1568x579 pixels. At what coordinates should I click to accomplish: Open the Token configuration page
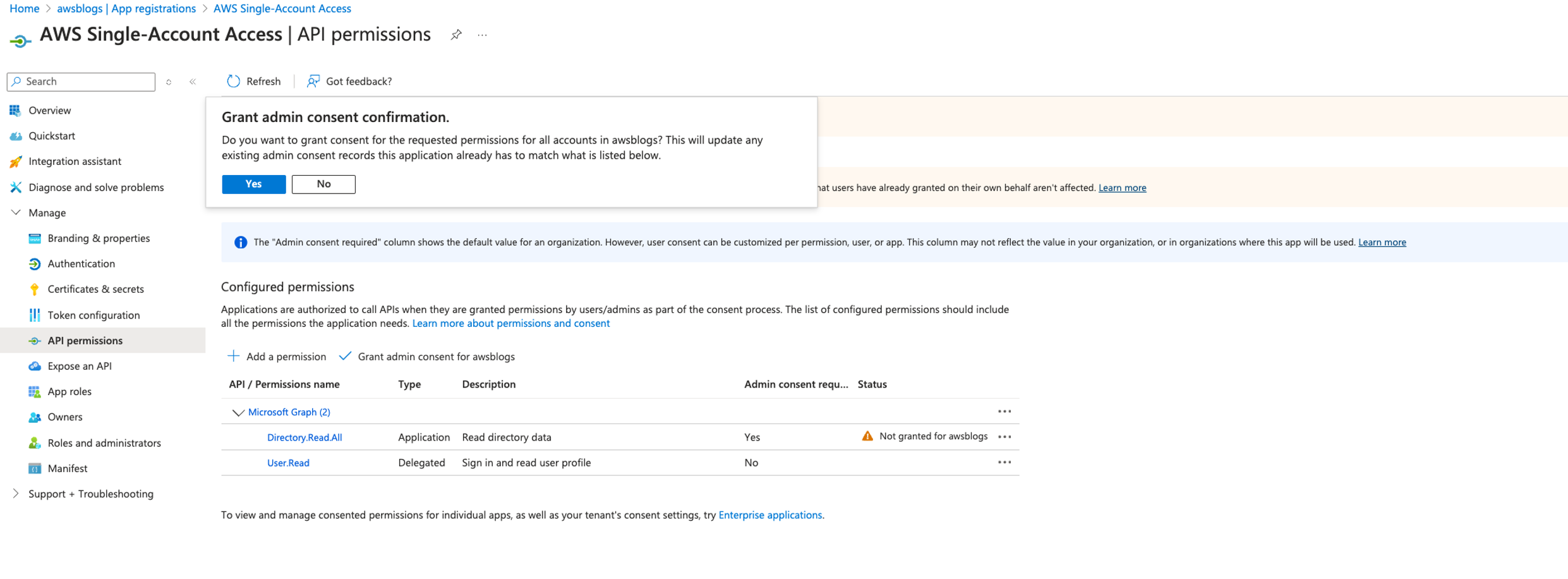[x=93, y=315]
